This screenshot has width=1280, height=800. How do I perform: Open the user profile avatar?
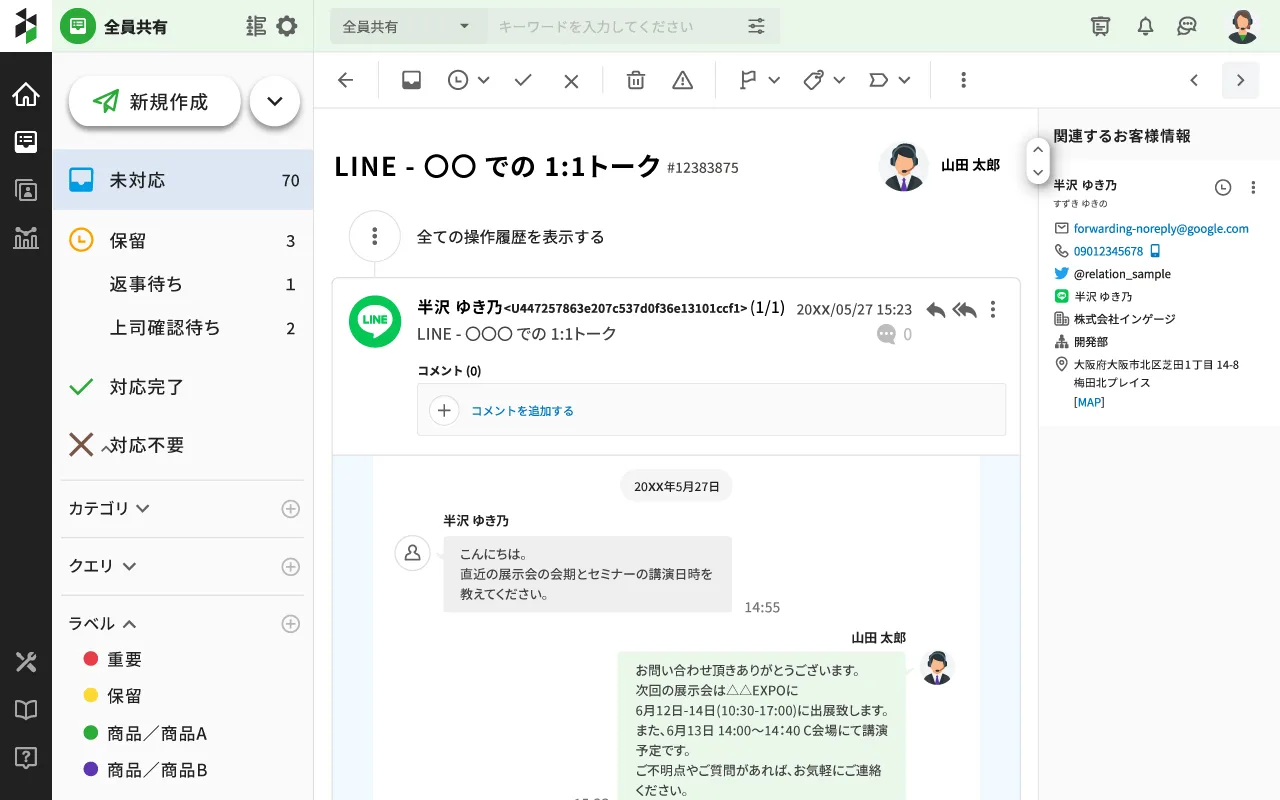[x=1242, y=26]
